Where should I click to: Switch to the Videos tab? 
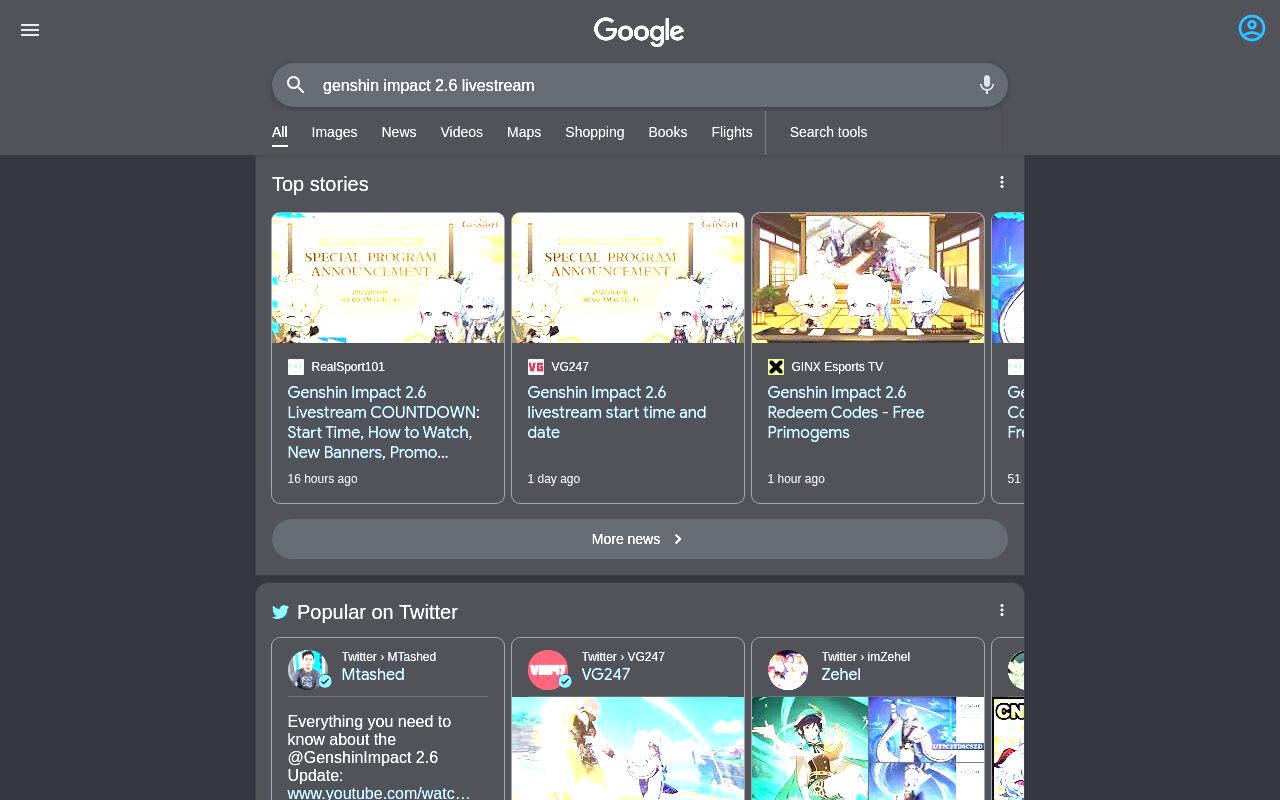tap(461, 132)
